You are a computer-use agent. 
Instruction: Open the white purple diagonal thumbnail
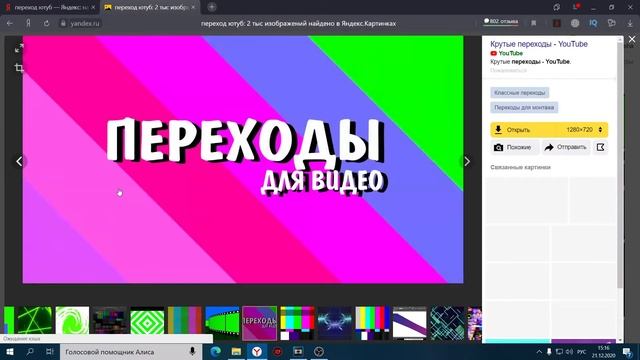[409, 323]
